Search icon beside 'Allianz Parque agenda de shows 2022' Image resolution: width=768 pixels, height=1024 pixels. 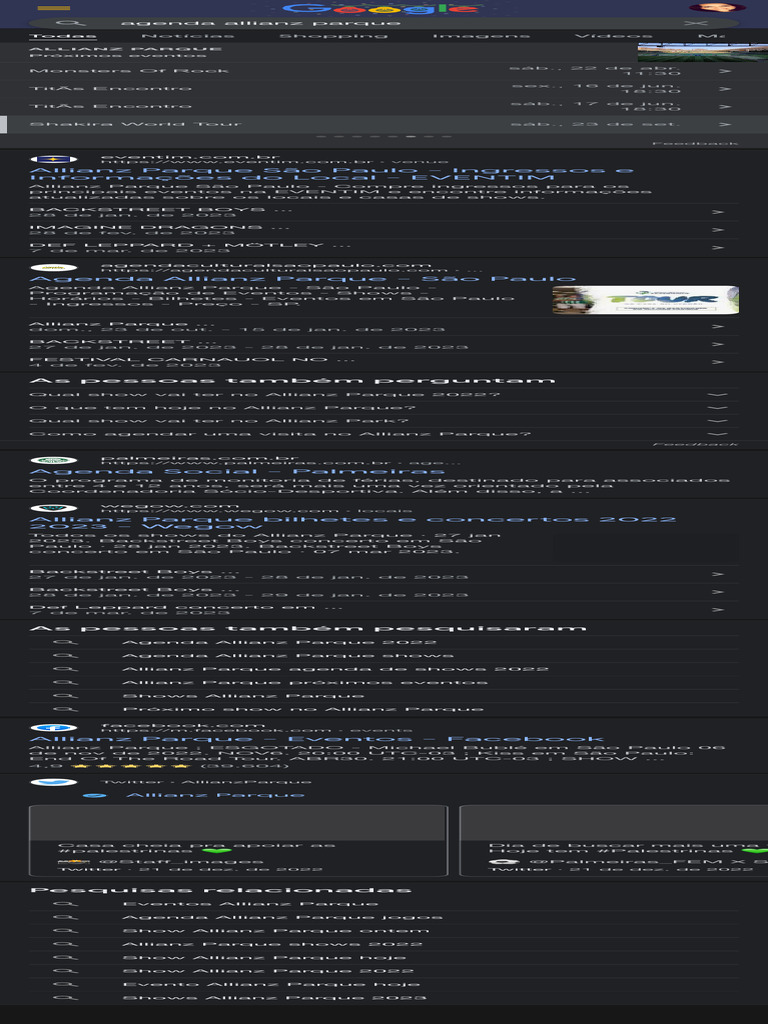65,669
